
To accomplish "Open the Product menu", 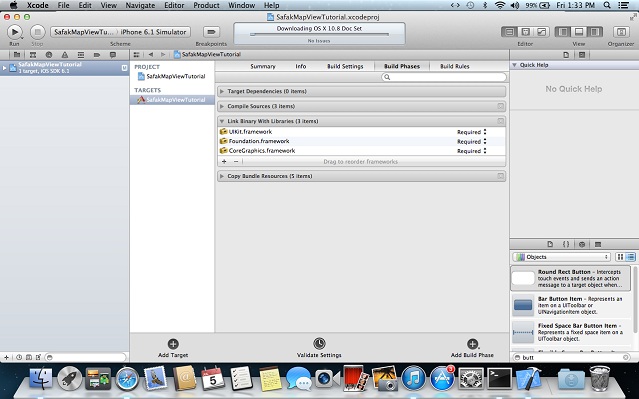I will tap(206, 5).
